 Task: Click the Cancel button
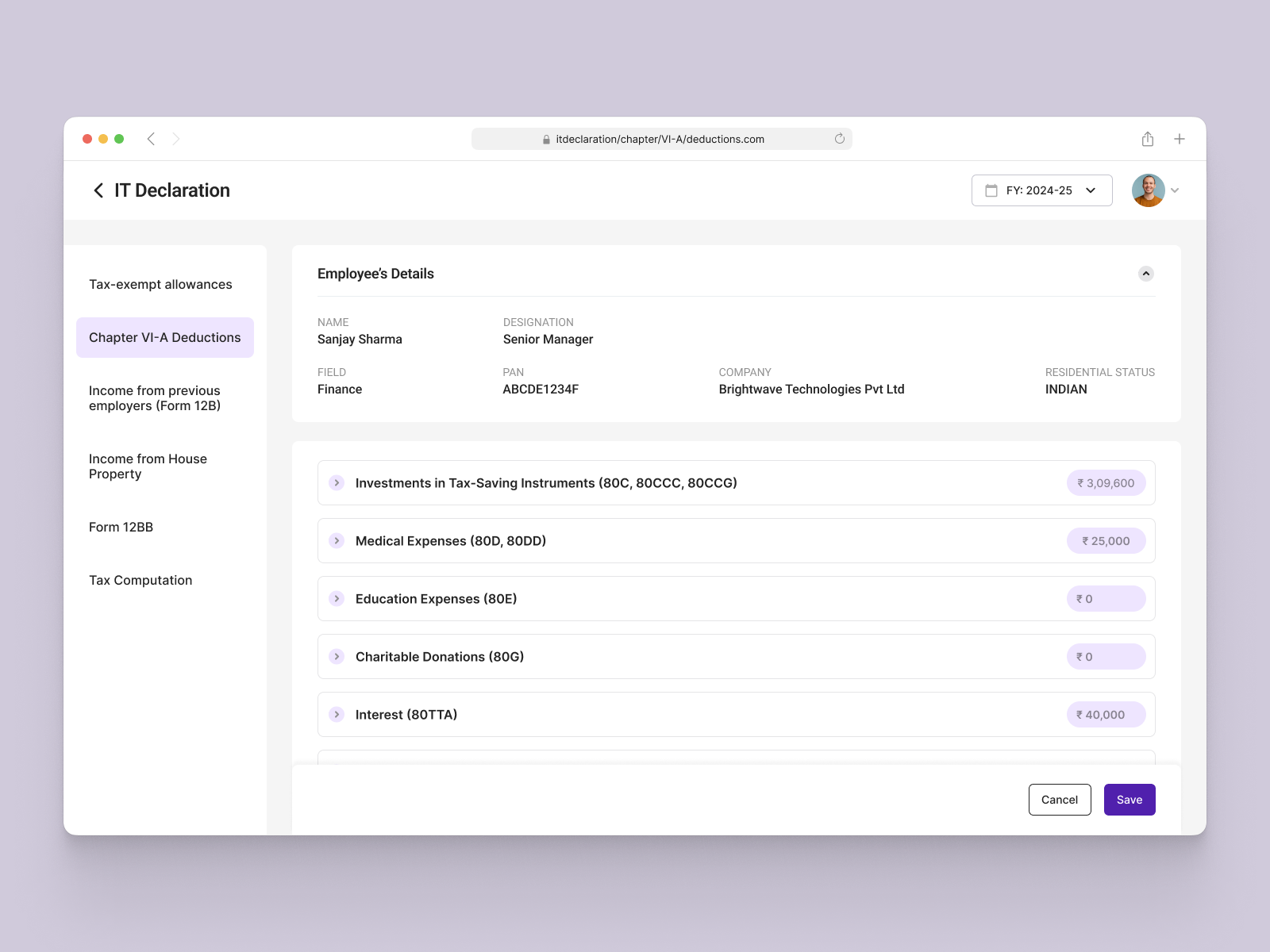(1060, 800)
